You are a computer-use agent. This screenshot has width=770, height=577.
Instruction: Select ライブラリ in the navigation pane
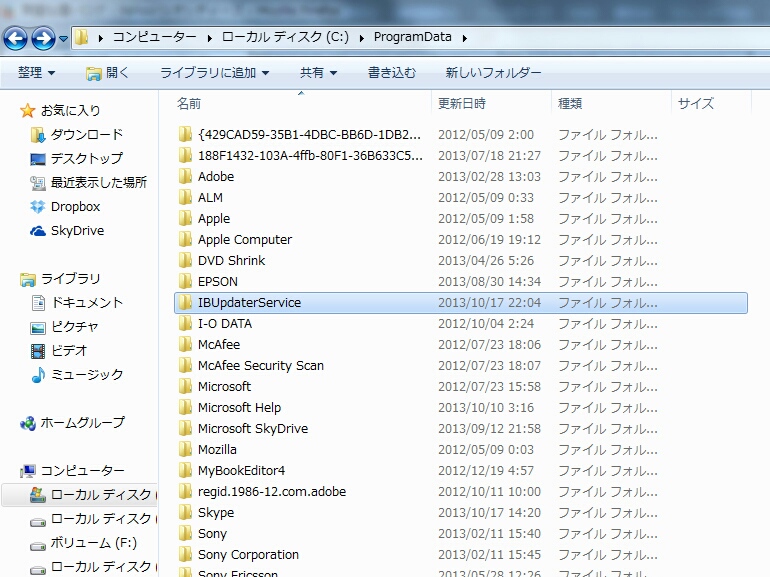pos(70,278)
